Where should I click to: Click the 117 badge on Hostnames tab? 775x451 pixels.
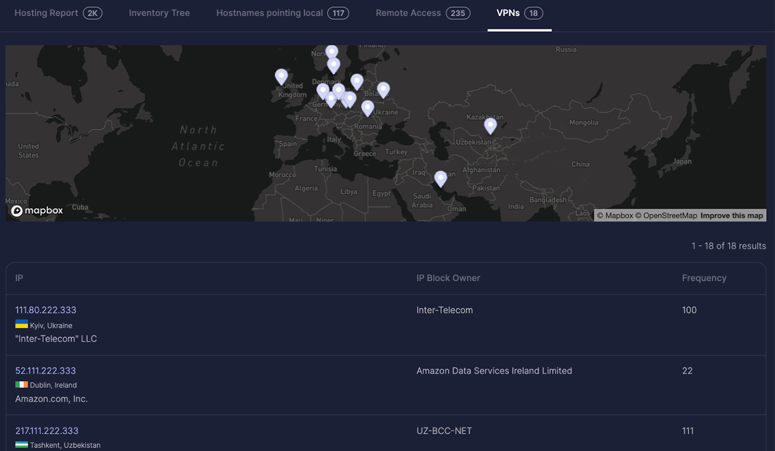338,13
